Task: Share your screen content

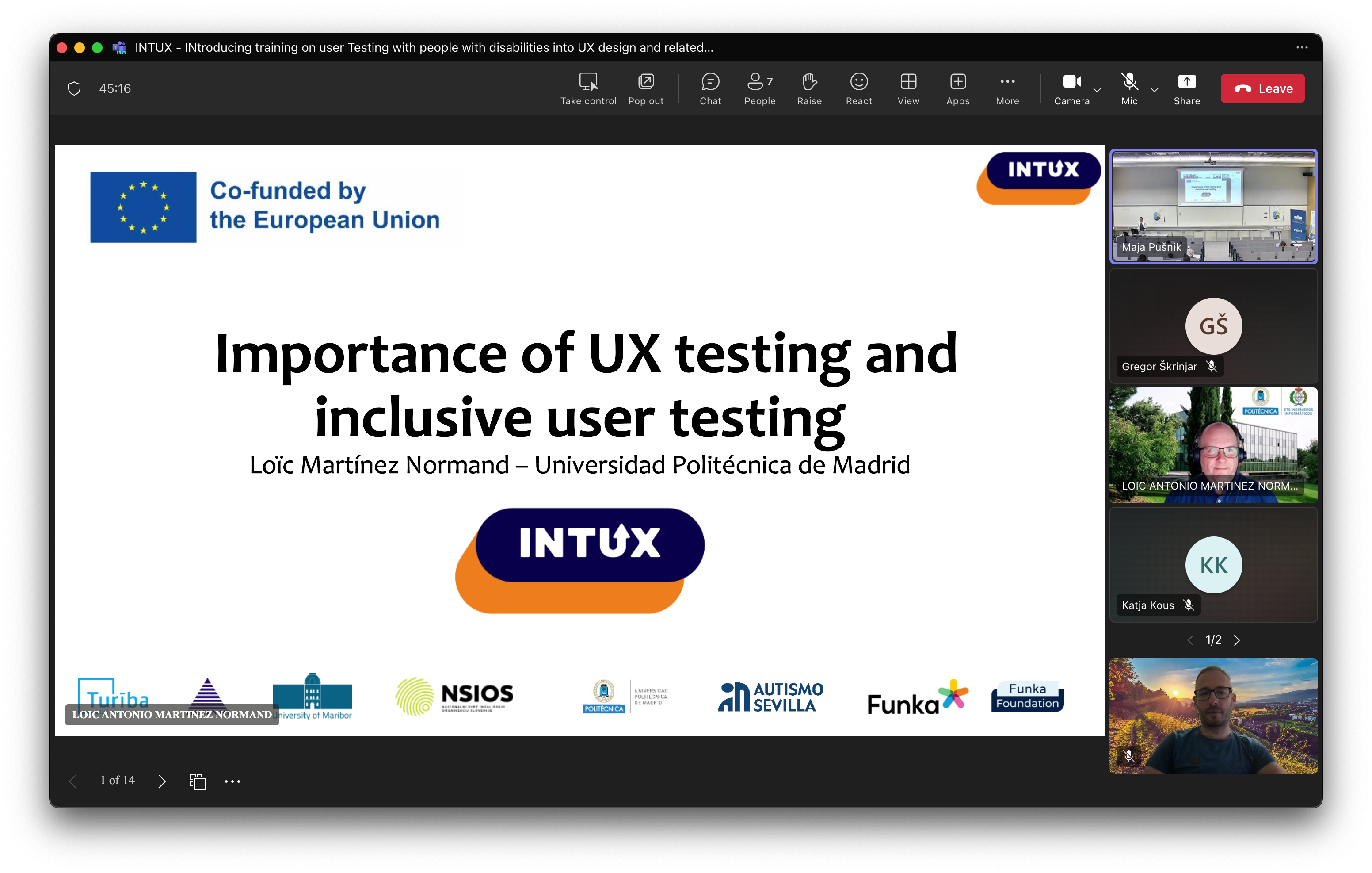Action: (1187, 88)
